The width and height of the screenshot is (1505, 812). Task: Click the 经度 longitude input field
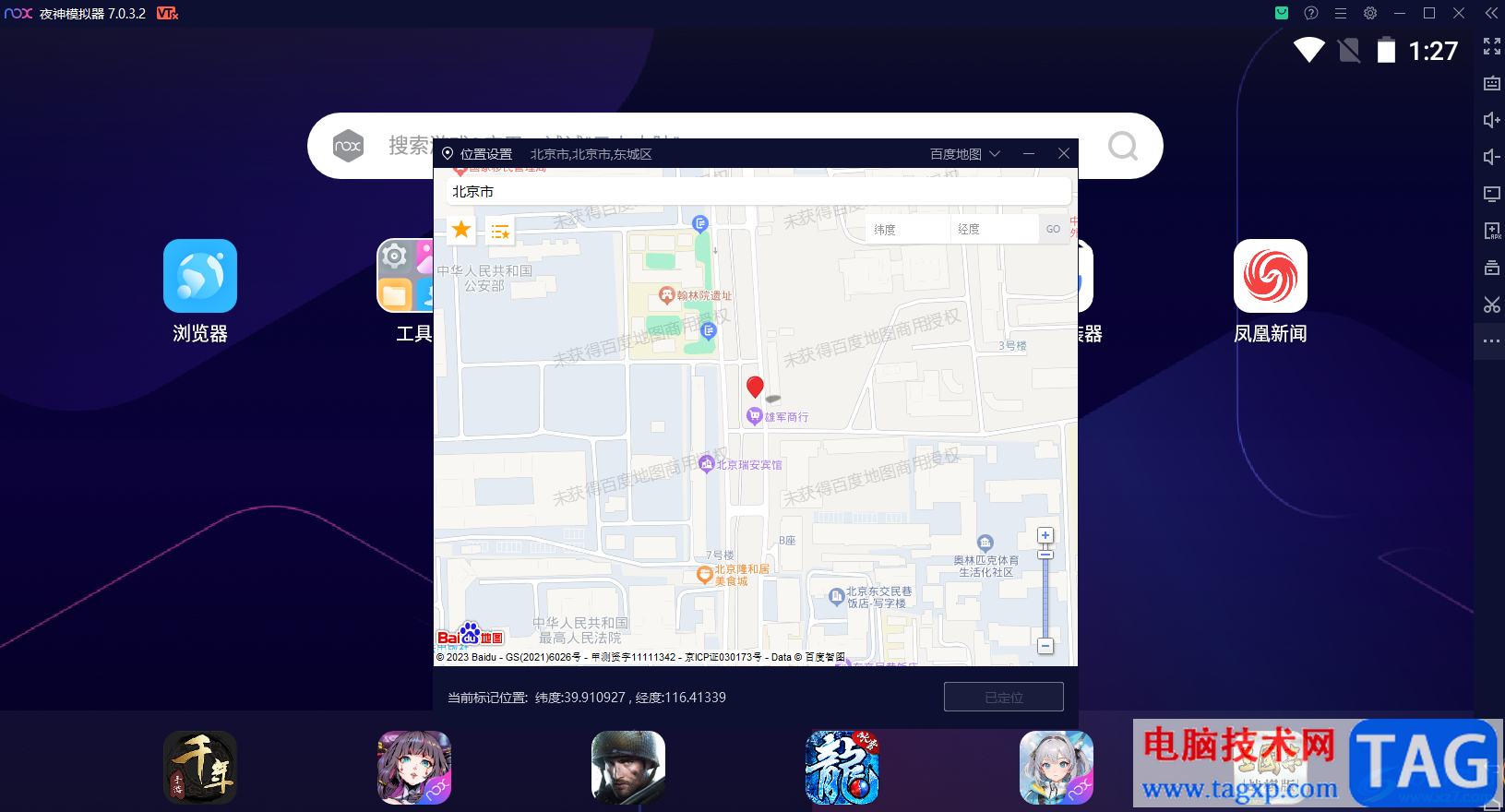pyautogui.click(x=995, y=229)
